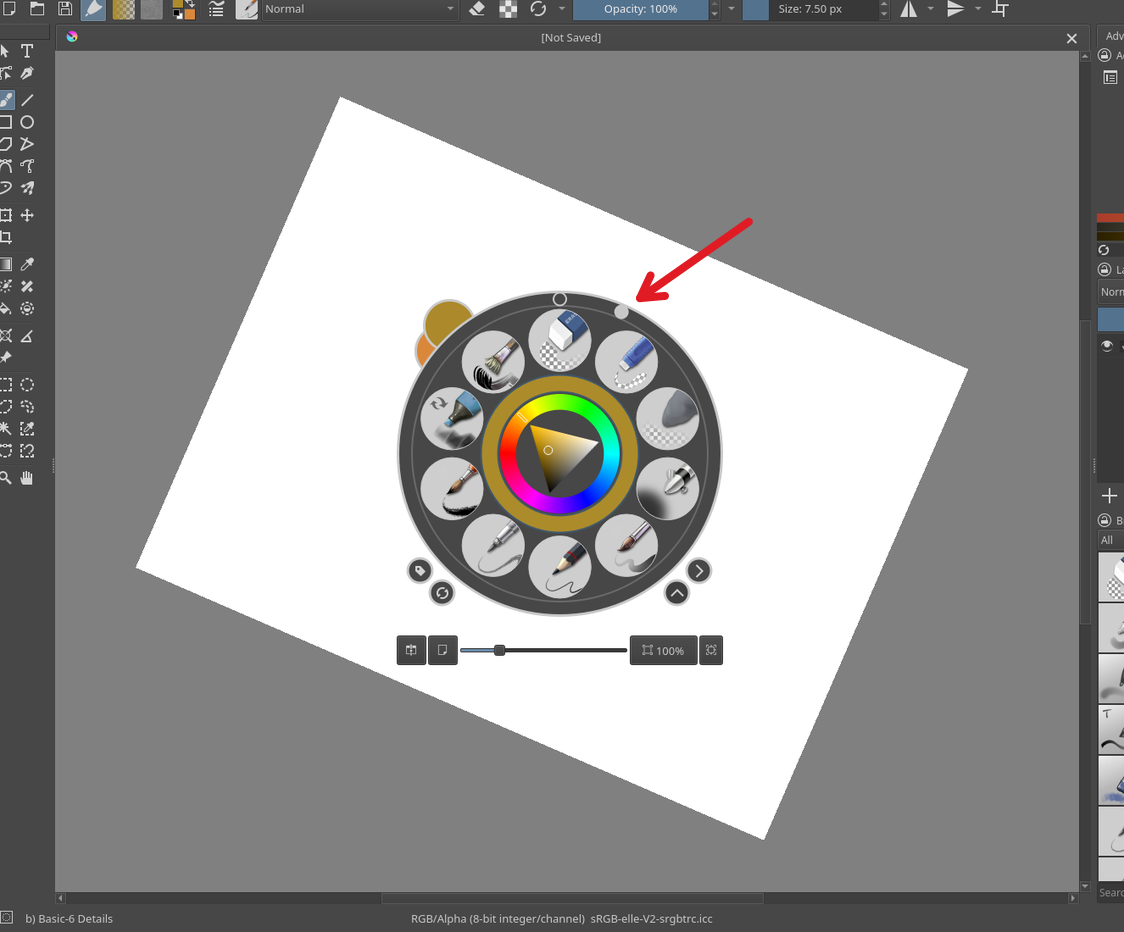
Task: Click the [Not Saved] document tab
Action: click(x=571, y=38)
